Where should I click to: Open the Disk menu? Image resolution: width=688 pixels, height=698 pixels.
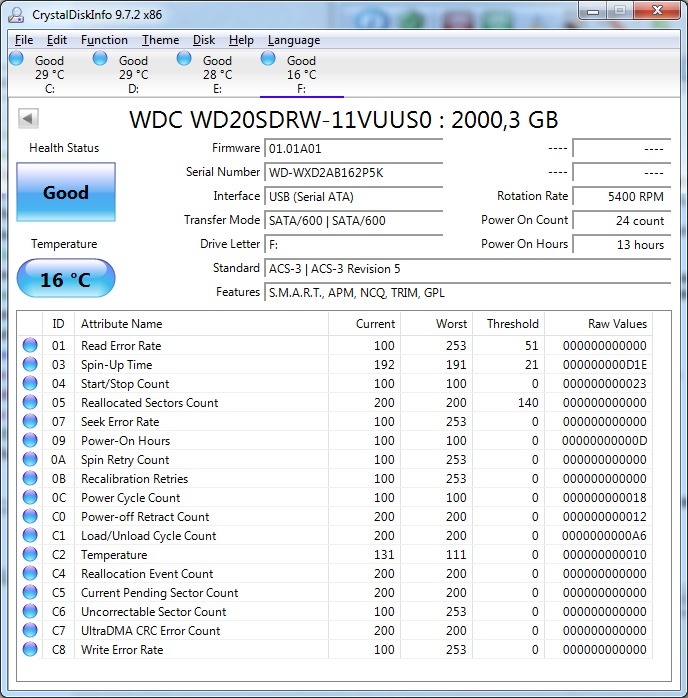204,40
